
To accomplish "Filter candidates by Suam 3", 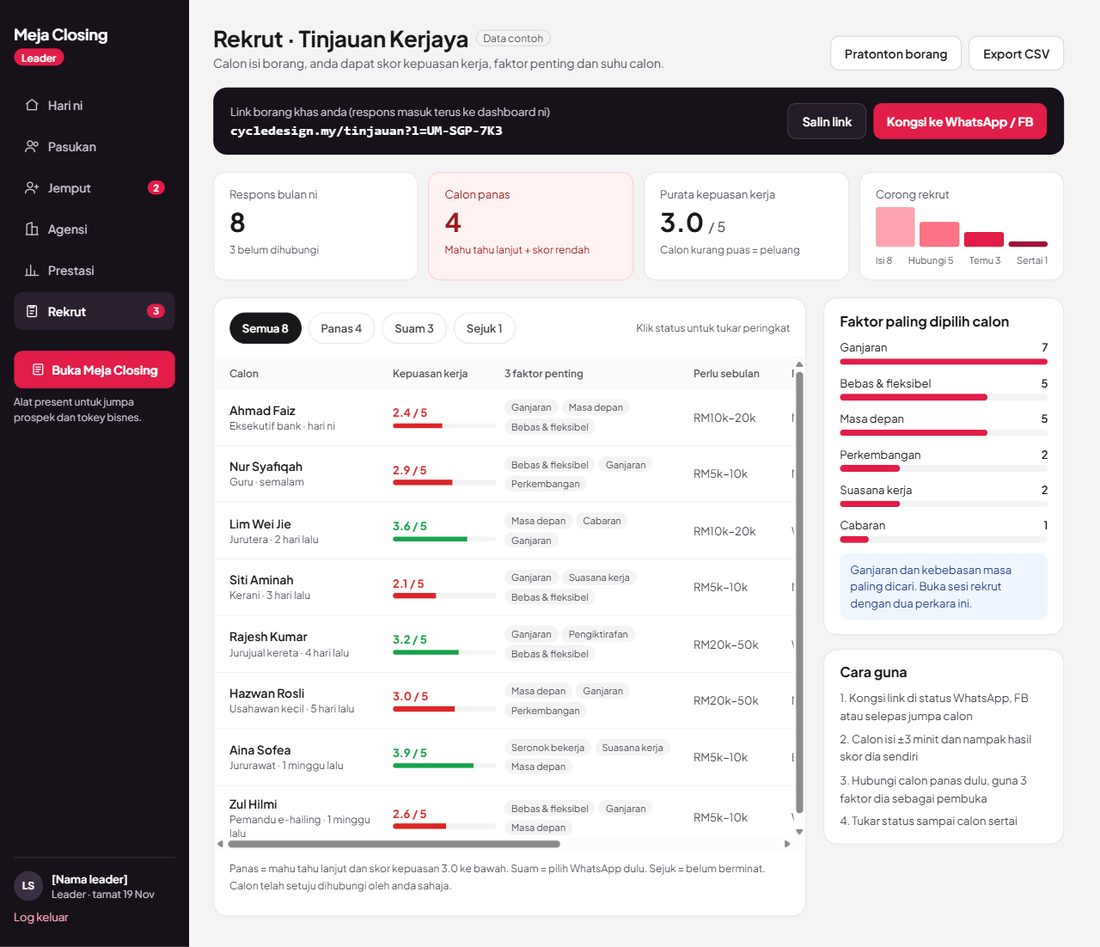I will tap(414, 328).
